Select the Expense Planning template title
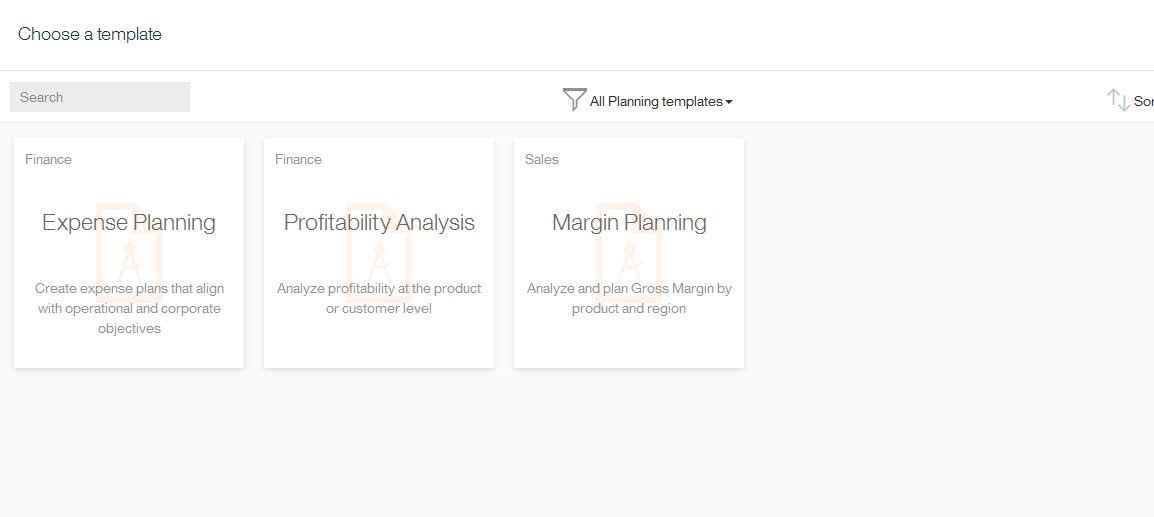Screen dimensions: 1154x517 tap(129, 222)
